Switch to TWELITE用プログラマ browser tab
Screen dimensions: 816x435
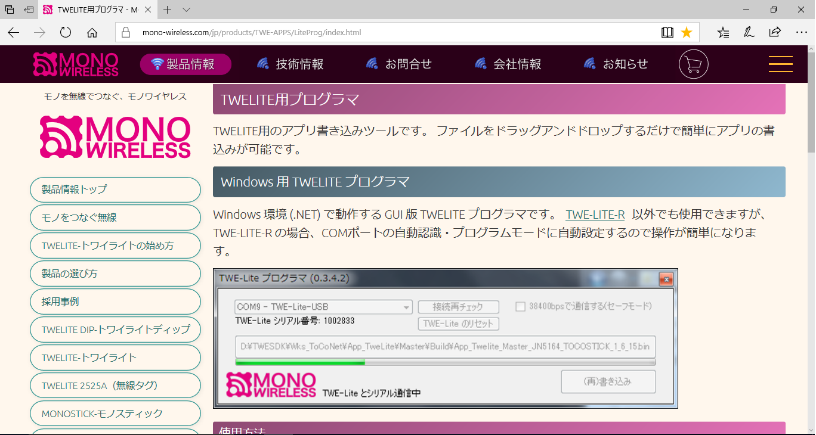pyautogui.click(x=97, y=9)
